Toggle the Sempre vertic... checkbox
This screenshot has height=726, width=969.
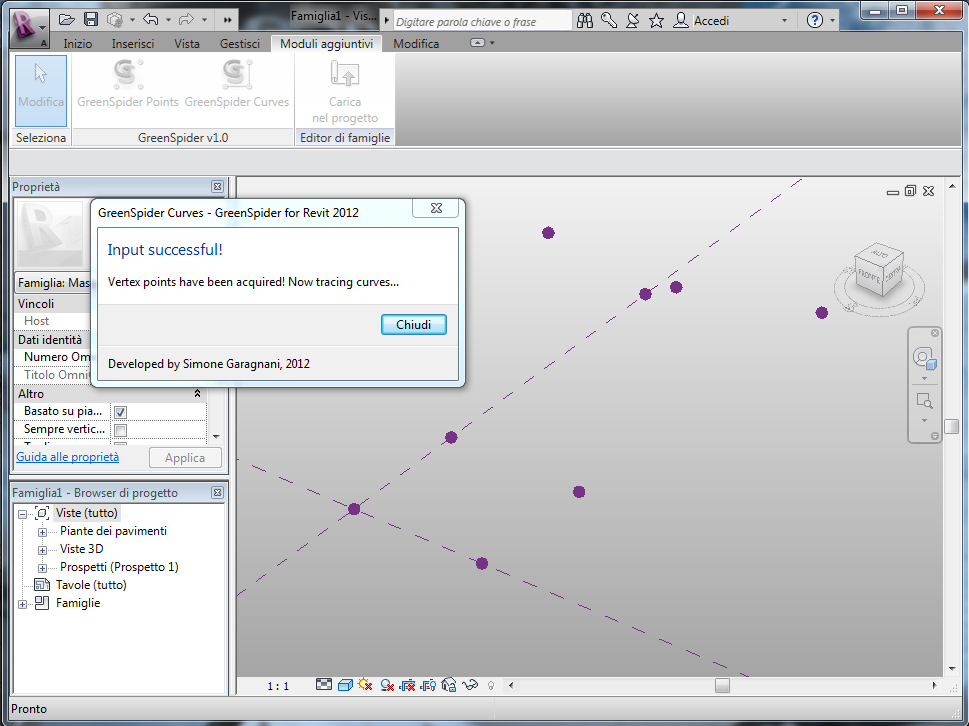121,430
